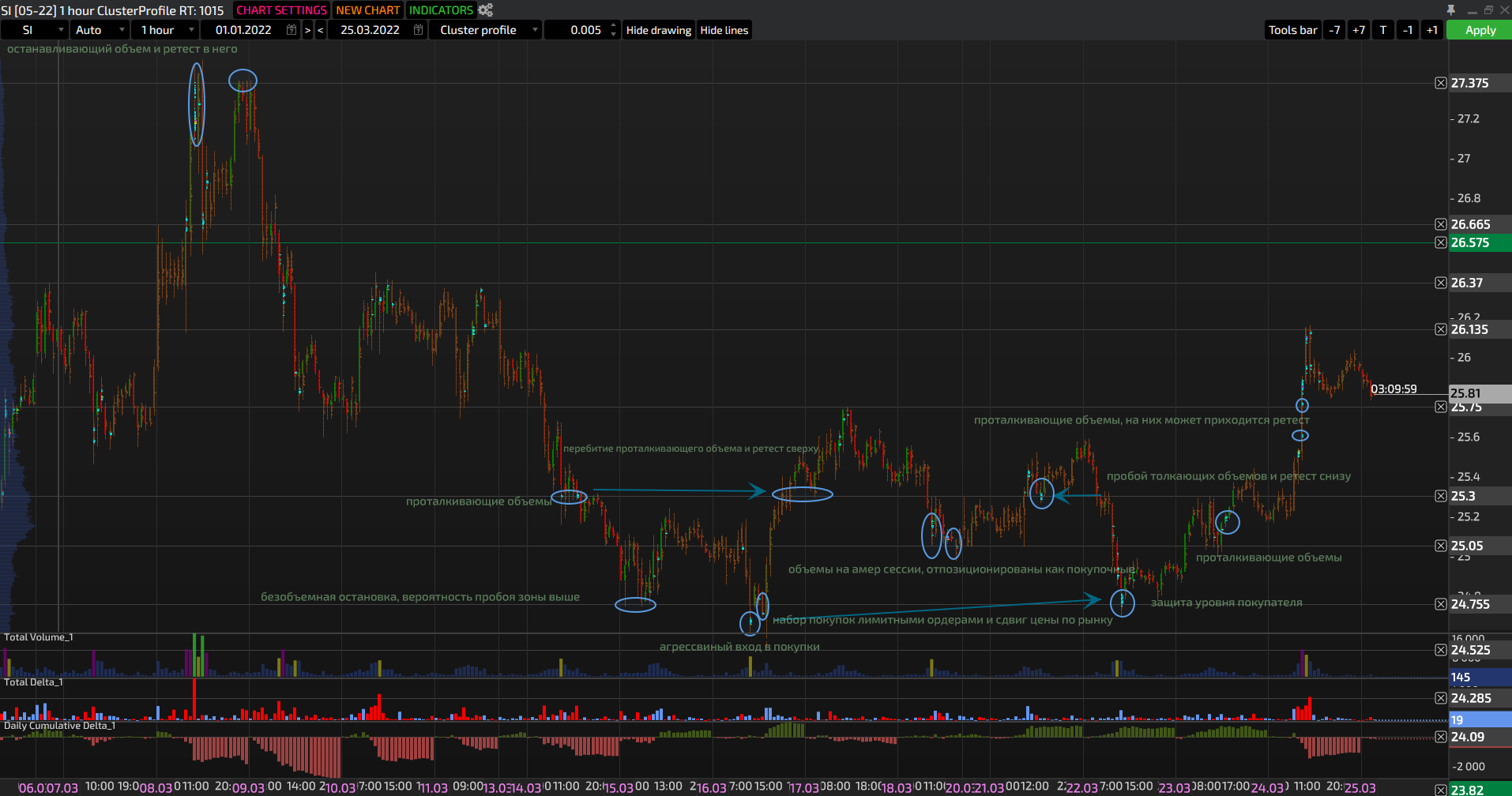The width and height of the screenshot is (1512, 796).
Task: Shift the date range forward by +7
Action: 1359,30
